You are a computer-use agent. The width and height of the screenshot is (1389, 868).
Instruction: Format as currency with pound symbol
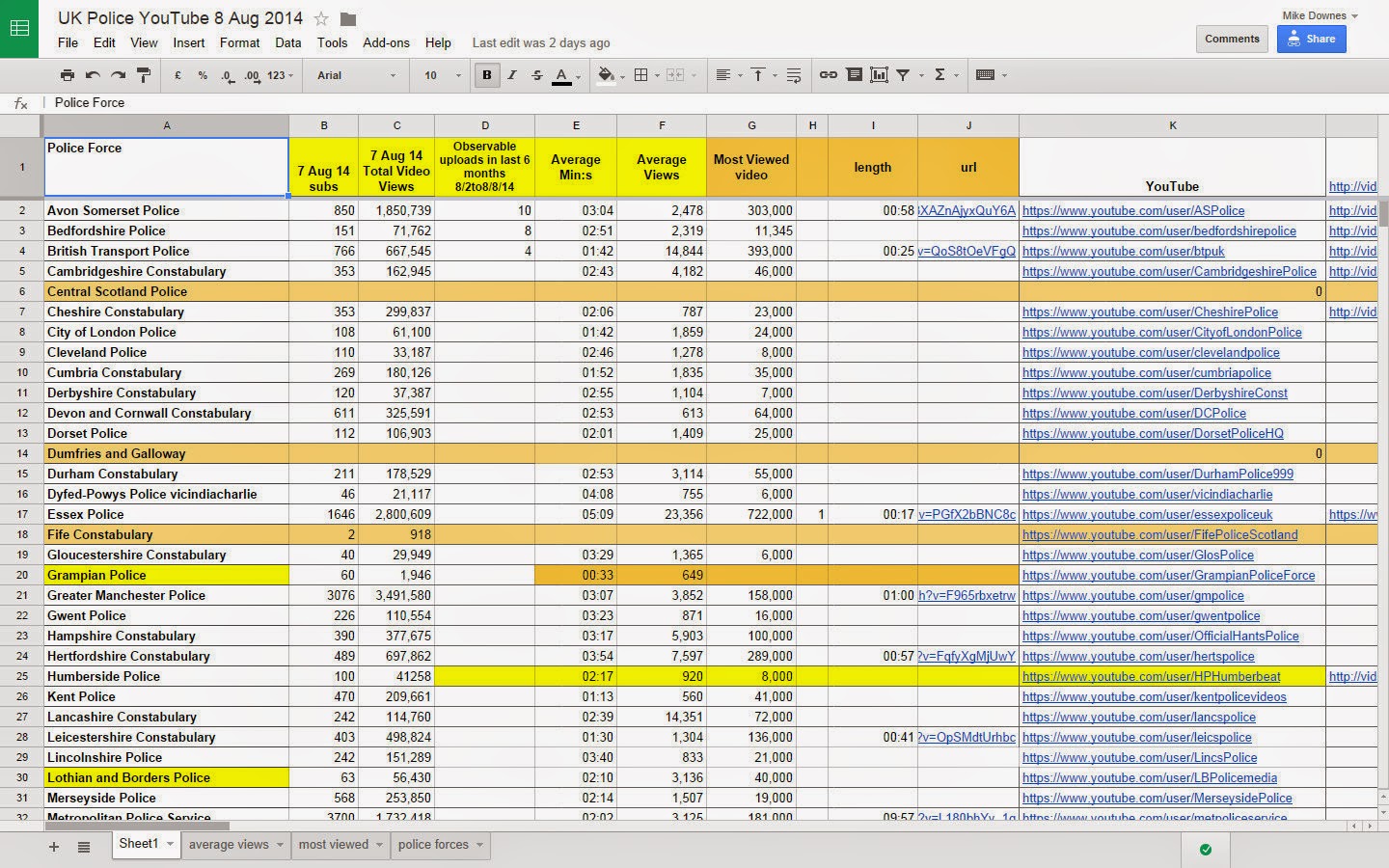click(177, 75)
